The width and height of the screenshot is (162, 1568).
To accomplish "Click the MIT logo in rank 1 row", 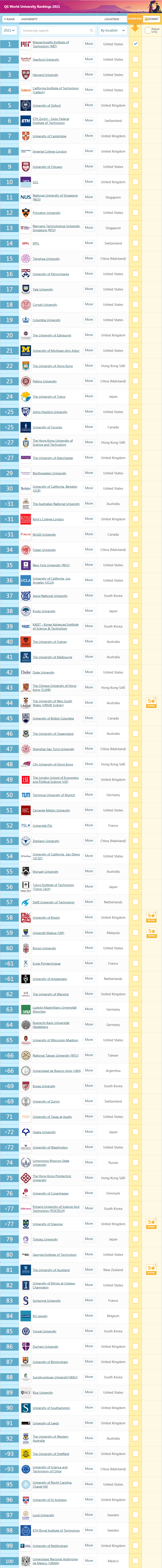I will tap(26, 44).
